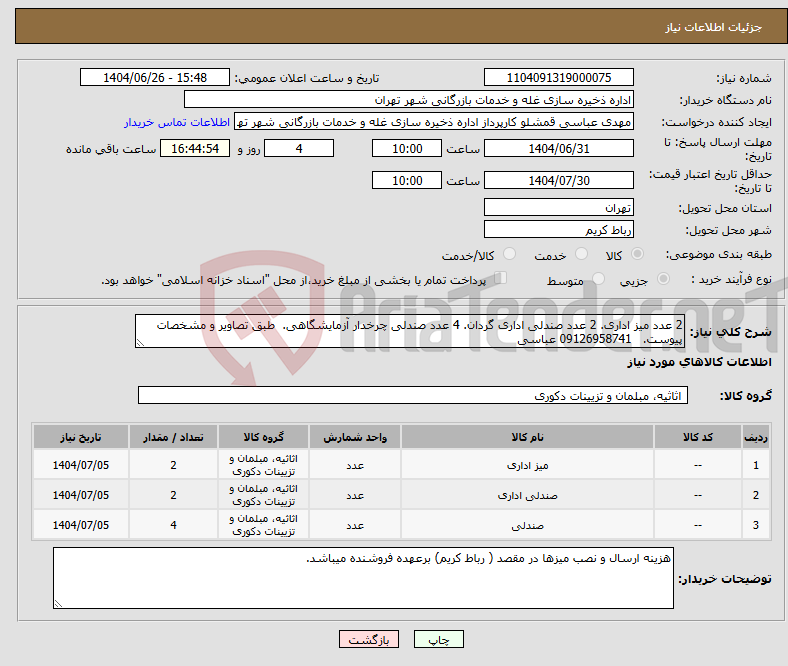
Task: Click the بازگشت (back) button
Action: 369,640
